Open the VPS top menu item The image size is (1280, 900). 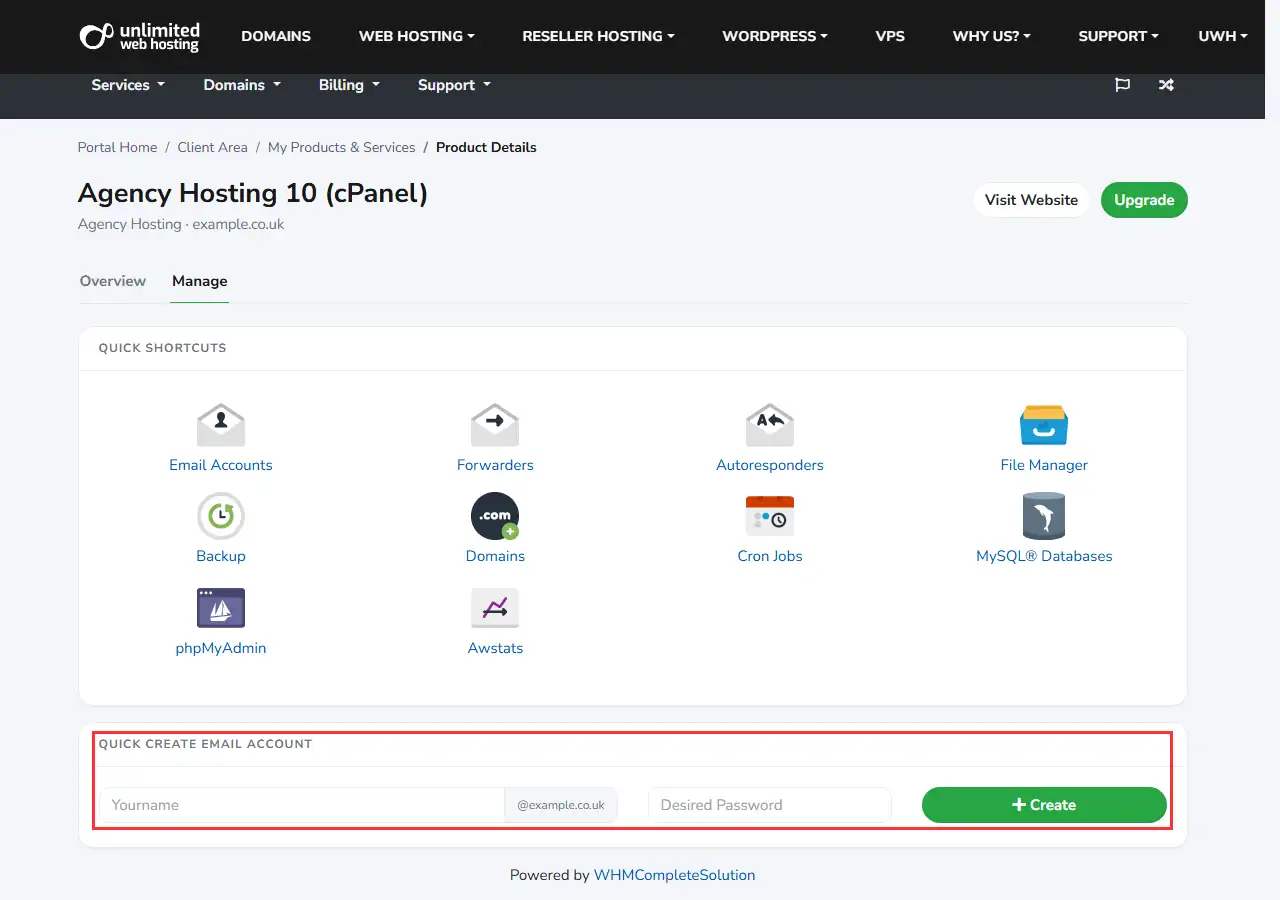pyautogui.click(x=890, y=36)
